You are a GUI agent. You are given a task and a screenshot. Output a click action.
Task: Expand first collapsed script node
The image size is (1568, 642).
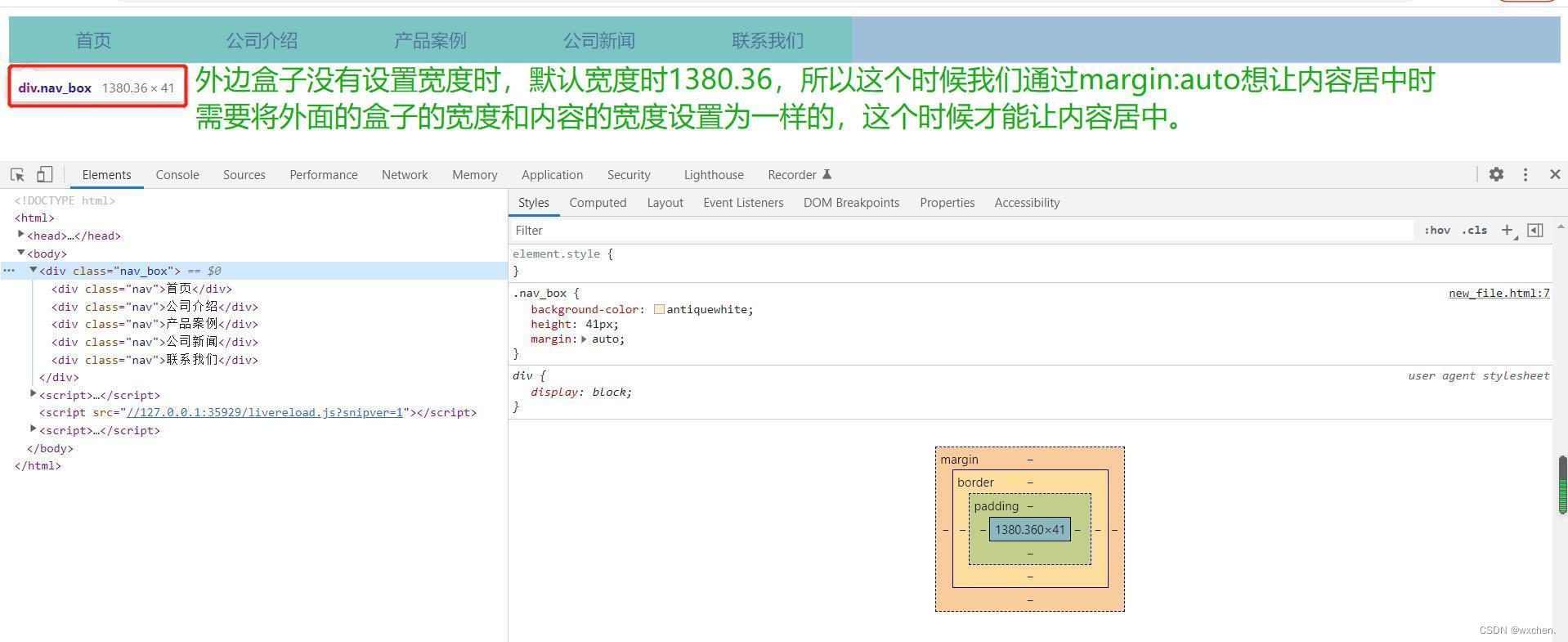click(x=34, y=394)
